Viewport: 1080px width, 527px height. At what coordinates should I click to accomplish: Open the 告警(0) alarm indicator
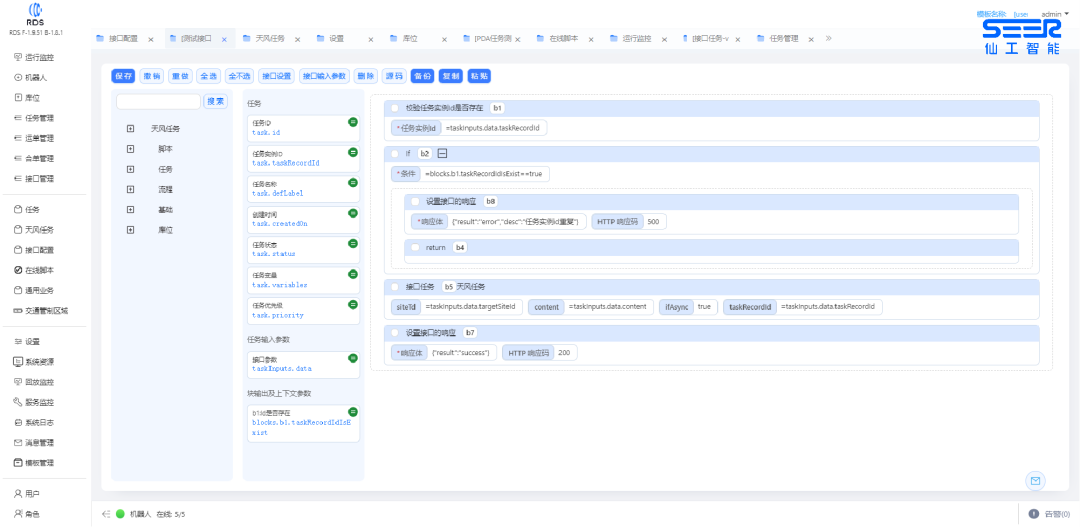click(1049, 514)
